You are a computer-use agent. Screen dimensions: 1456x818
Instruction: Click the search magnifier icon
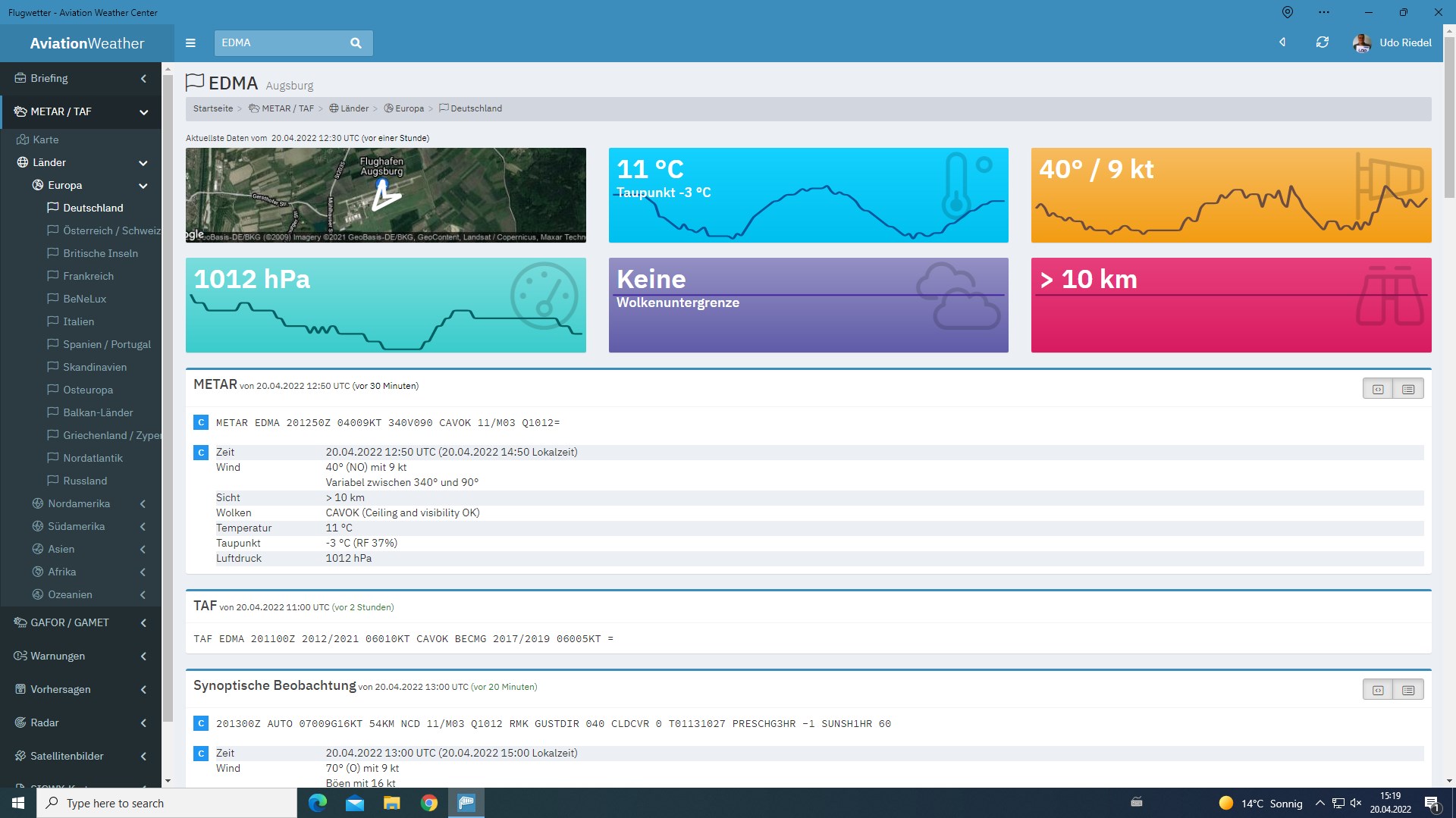356,43
